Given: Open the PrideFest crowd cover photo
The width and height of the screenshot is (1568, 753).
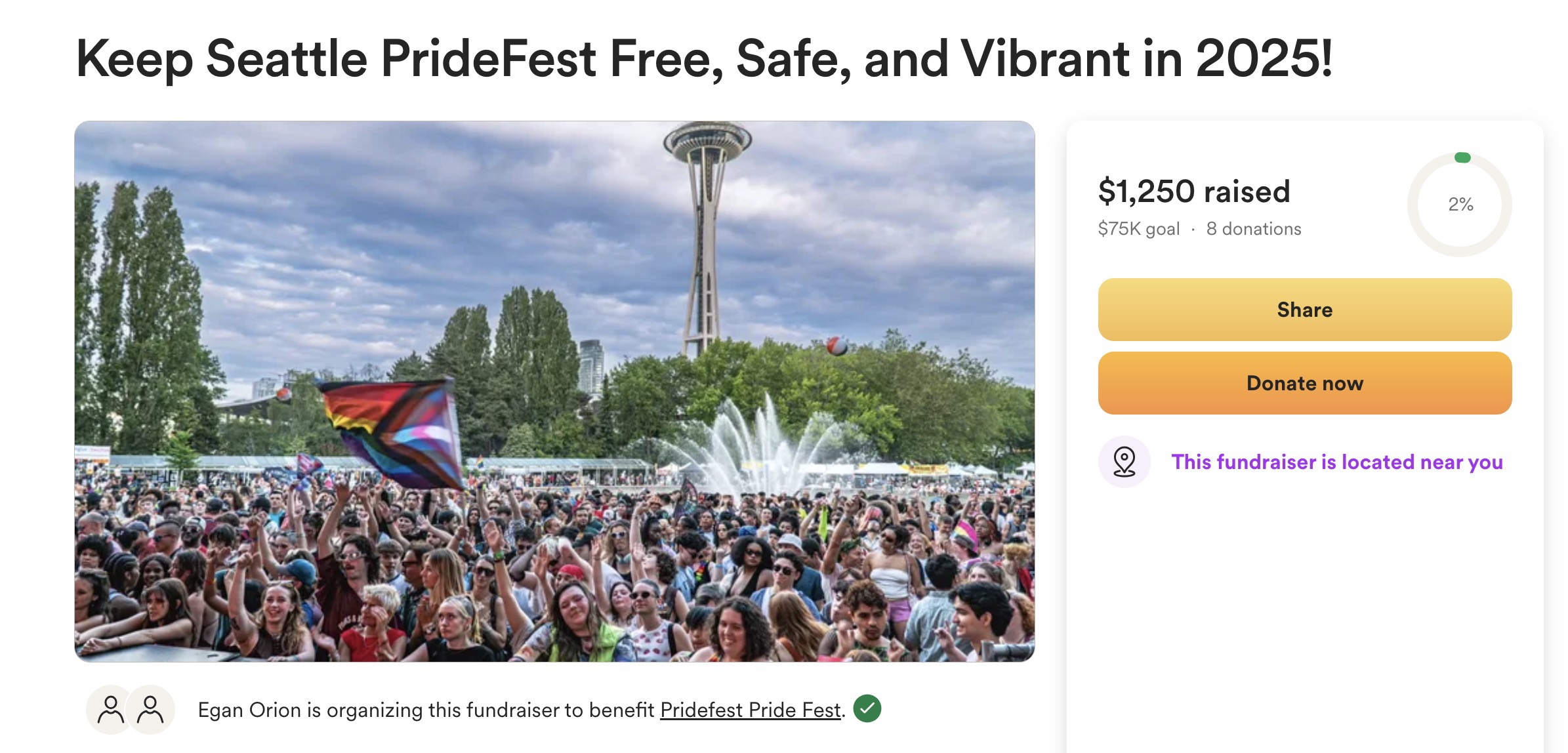Looking at the screenshot, I should coord(554,391).
